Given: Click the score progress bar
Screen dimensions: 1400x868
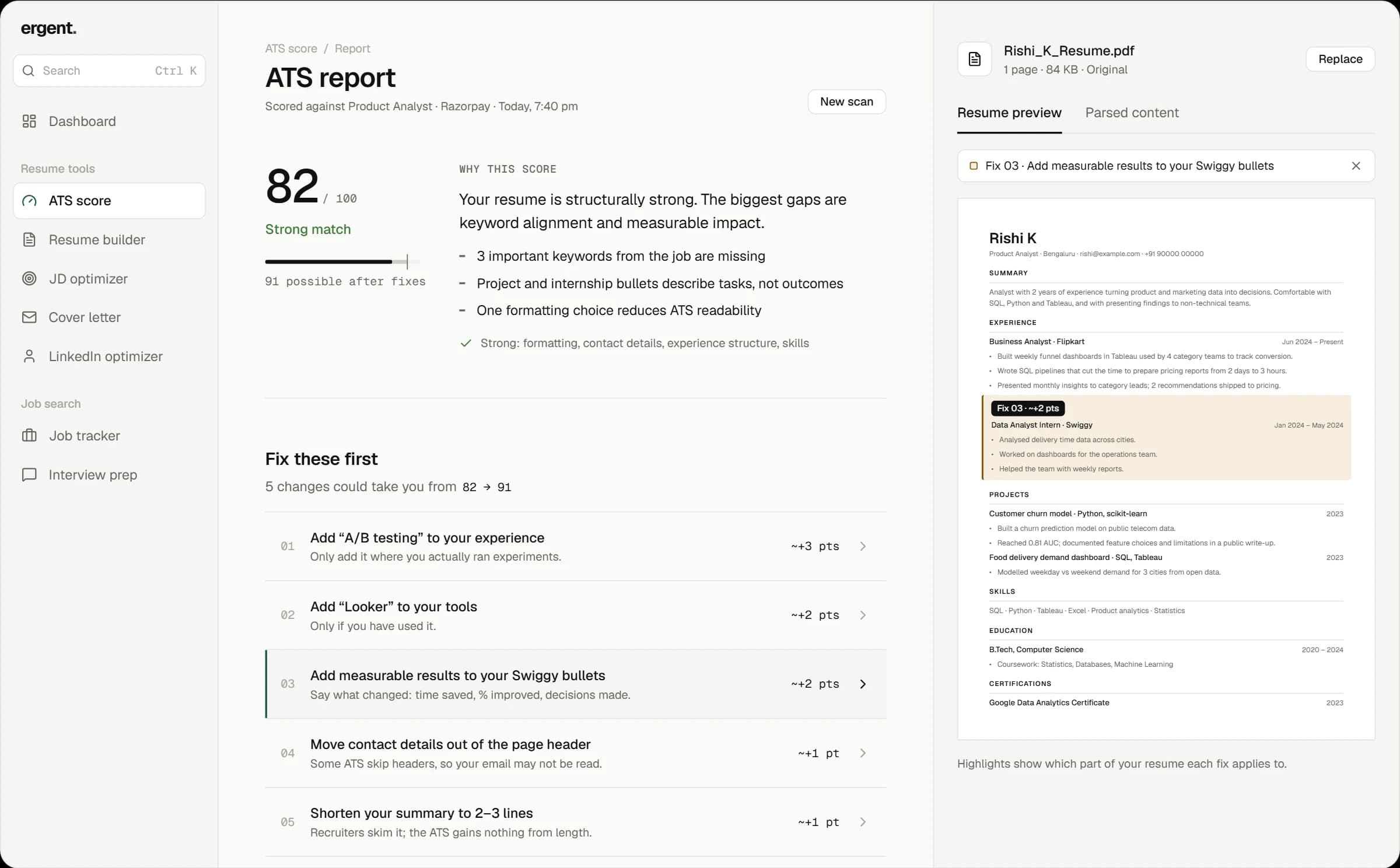Looking at the screenshot, I should [342, 261].
